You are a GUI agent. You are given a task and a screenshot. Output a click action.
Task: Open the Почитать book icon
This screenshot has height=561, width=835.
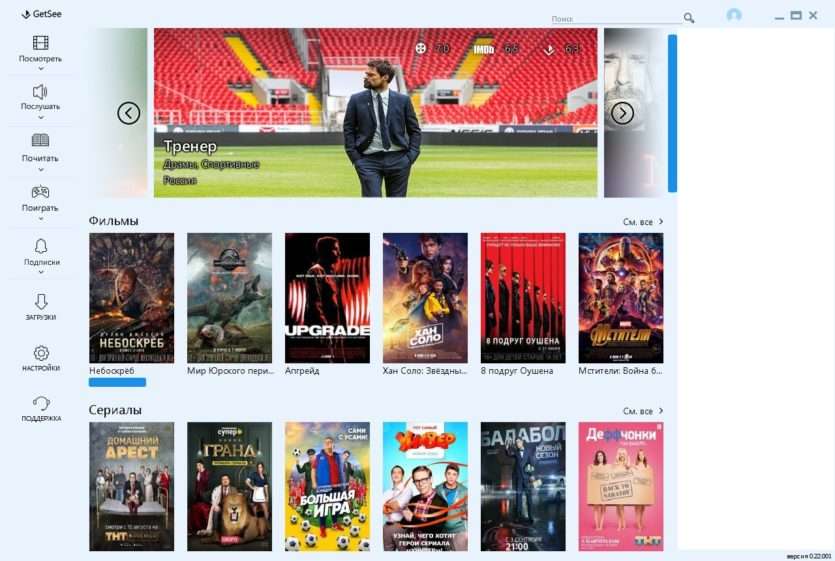click(x=40, y=140)
